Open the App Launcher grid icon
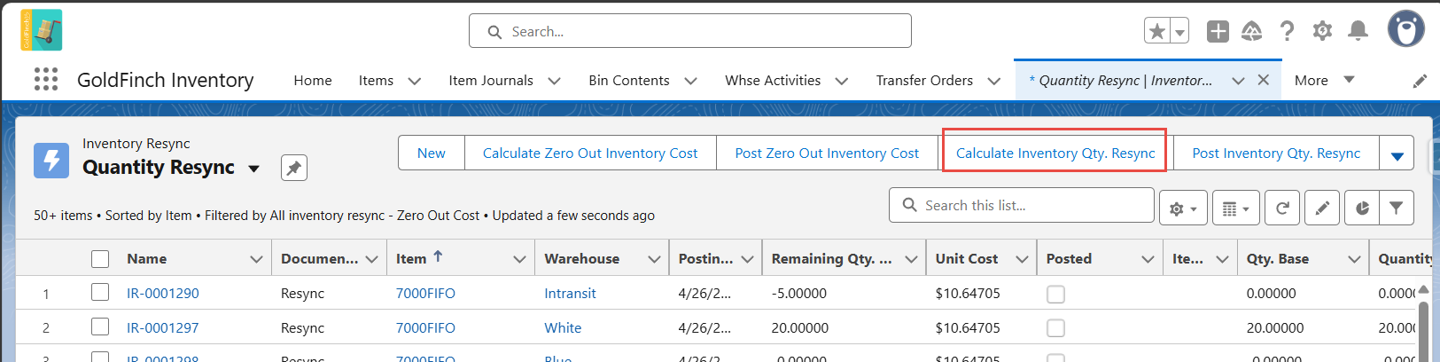Viewport: 1440px width, 362px height. 45,80
